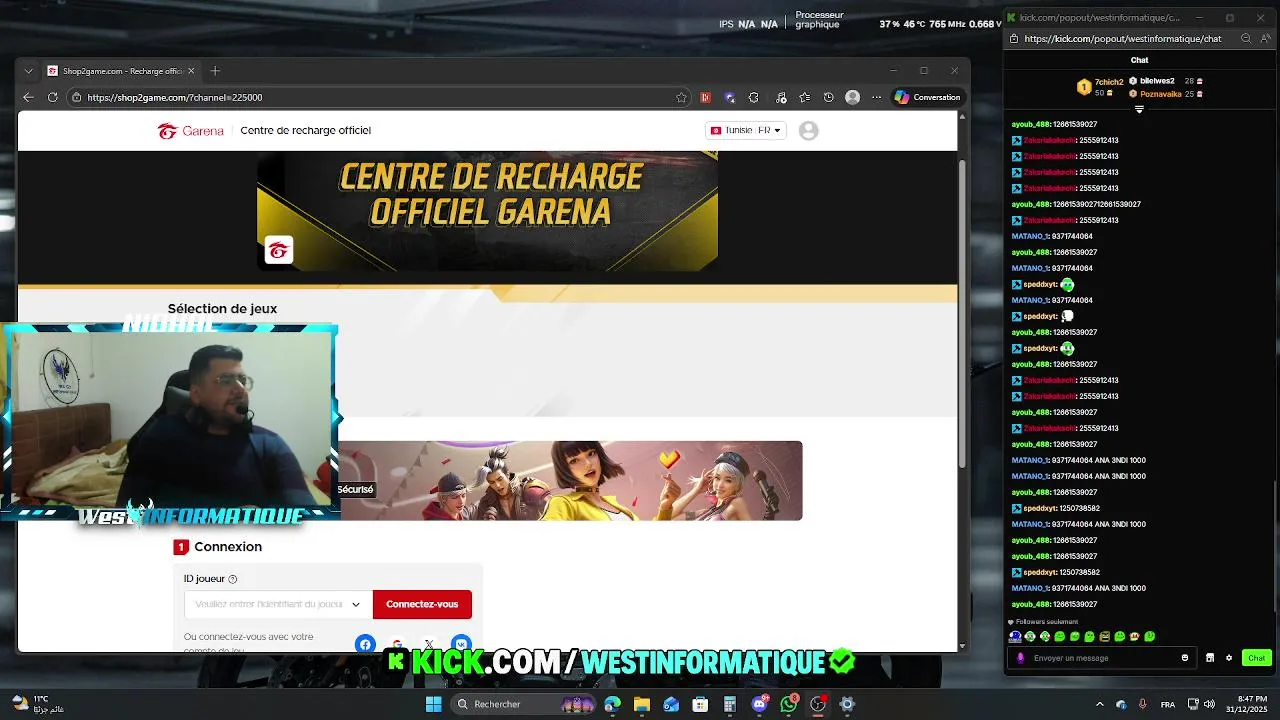Open File Explorer from the taskbar

(x=642, y=704)
